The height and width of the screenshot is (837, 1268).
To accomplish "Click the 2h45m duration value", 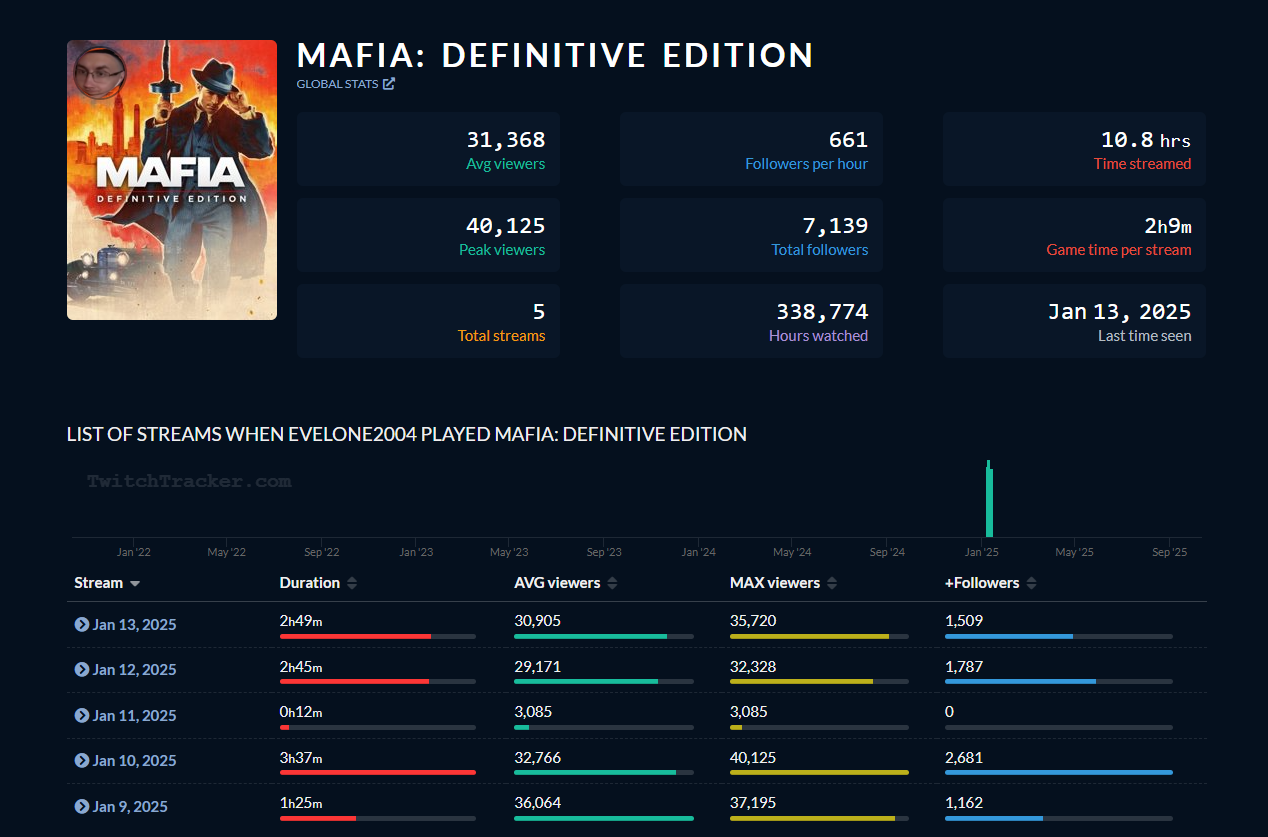I will 301,666.
